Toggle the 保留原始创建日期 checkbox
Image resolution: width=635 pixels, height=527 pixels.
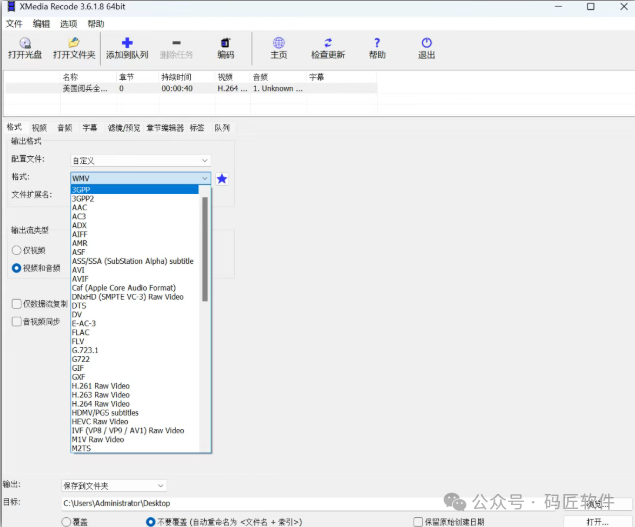417,521
